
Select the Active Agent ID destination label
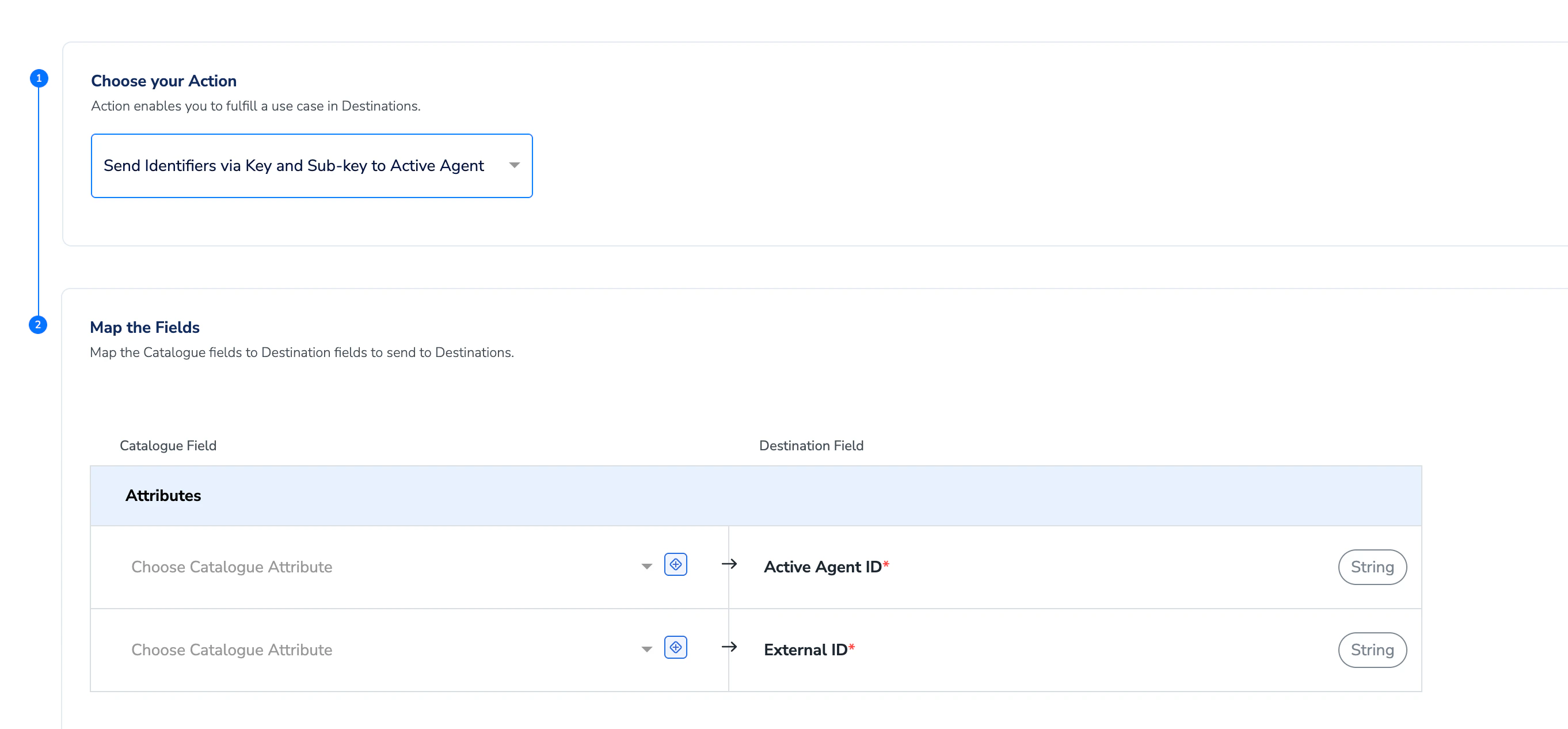pos(823,567)
